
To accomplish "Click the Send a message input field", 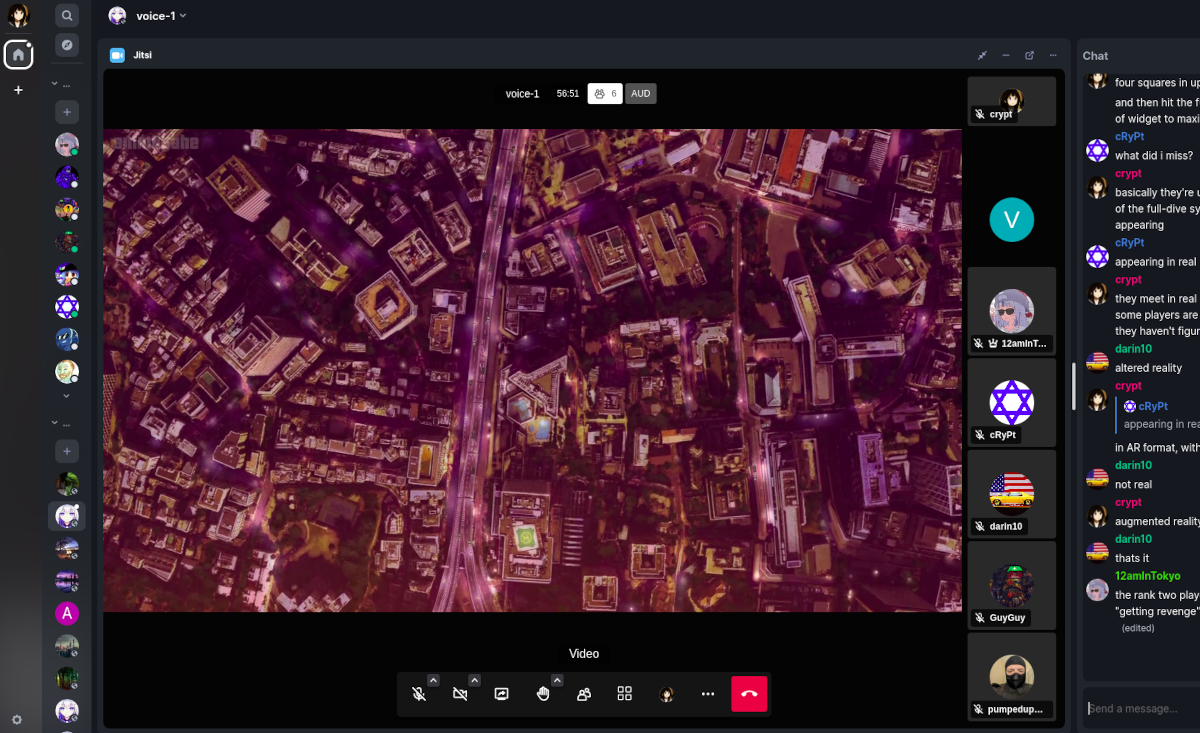I will pyautogui.click(x=1140, y=709).
